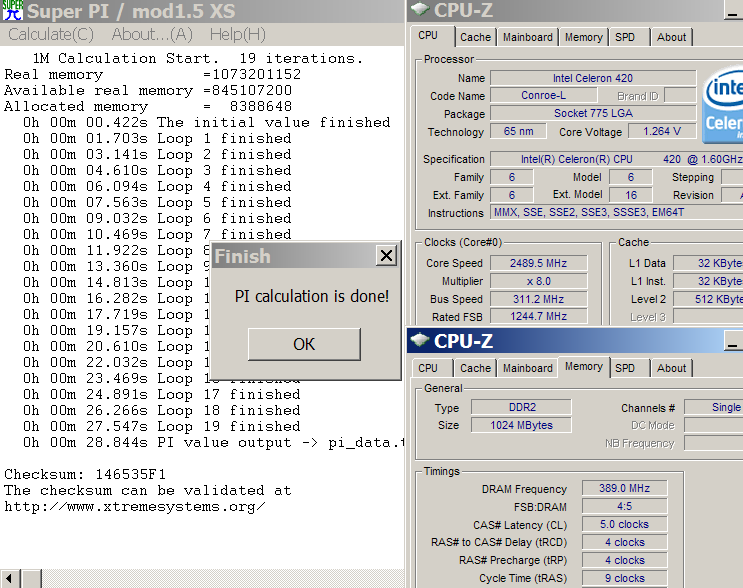Viewport: 743px width, 588px height.
Task: Click the 'Loop 1 finished' line
Action: pyautogui.click(x=157, y=138)
